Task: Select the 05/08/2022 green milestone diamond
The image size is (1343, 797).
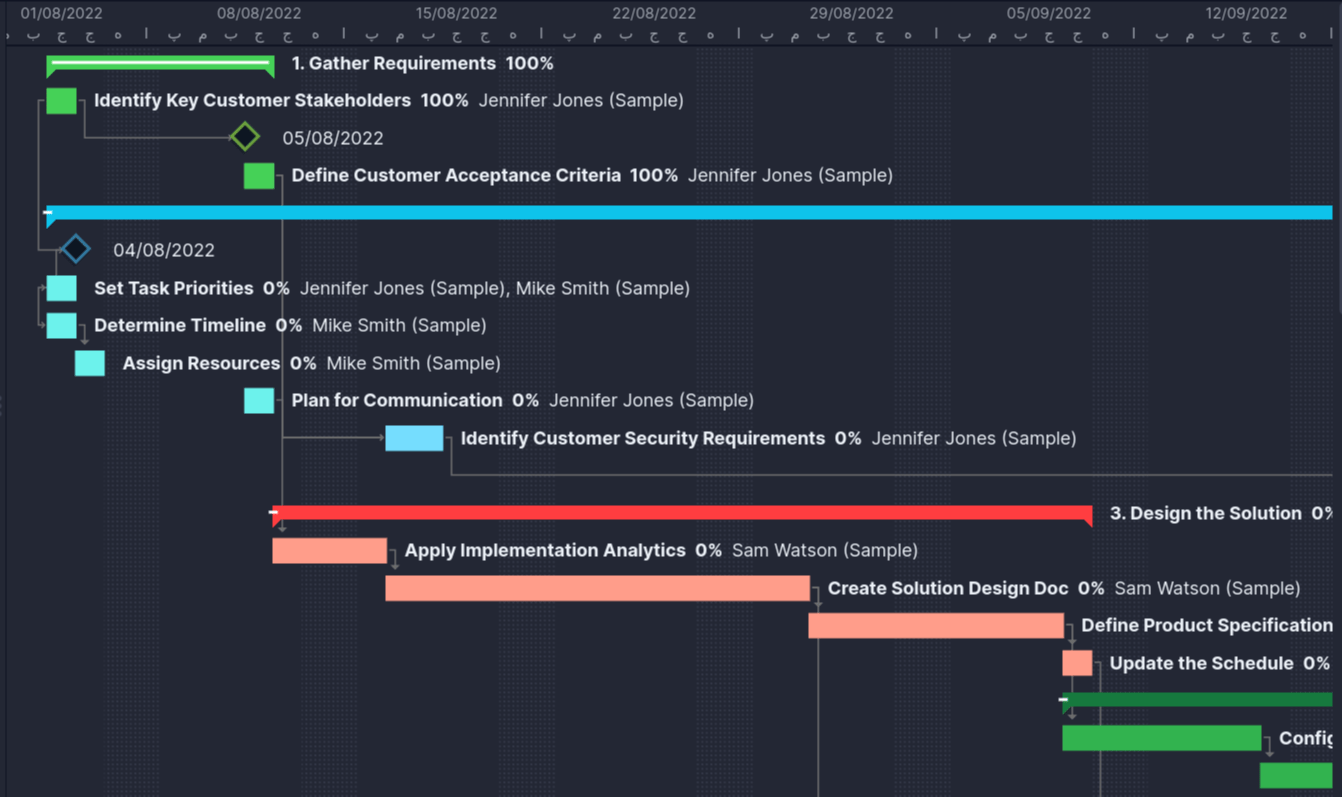Action: pyautogui.click(x=245, y=137)
